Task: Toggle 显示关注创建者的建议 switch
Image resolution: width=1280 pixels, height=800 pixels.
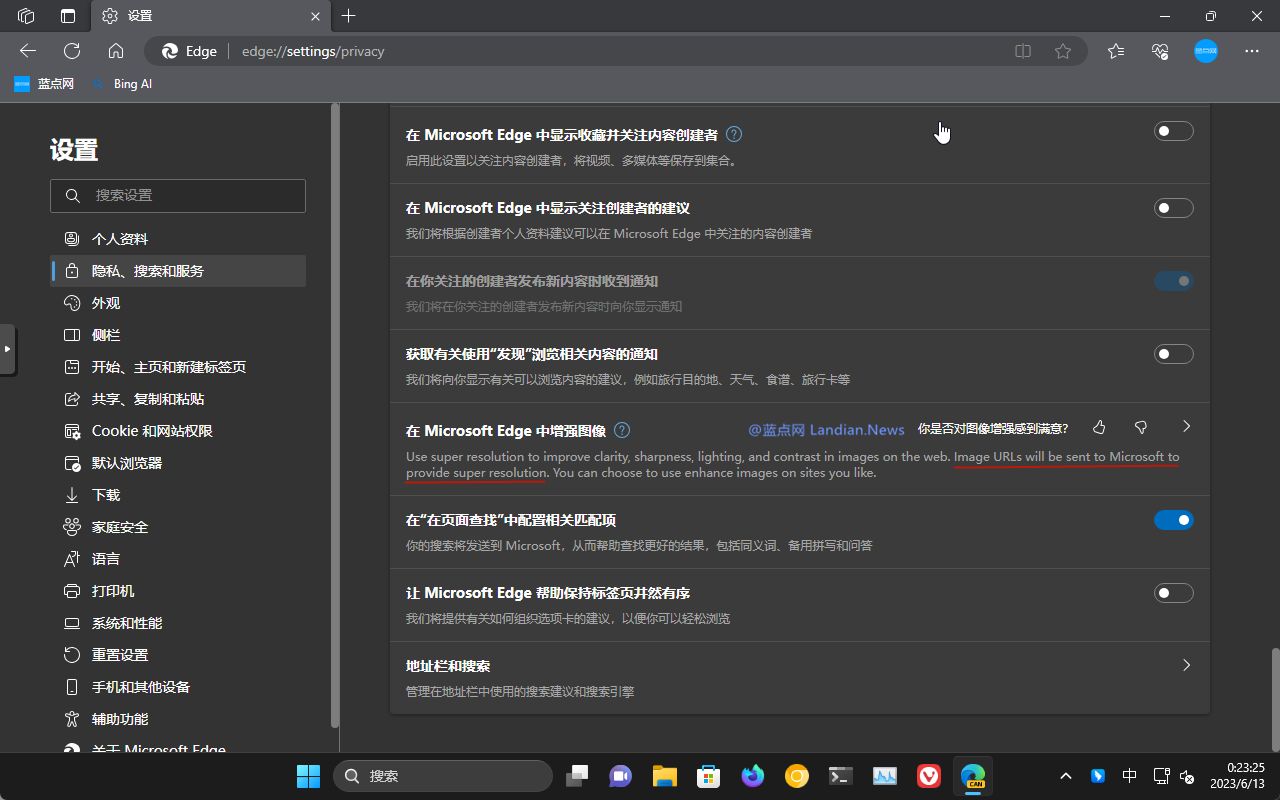Action: (x=1174, y=208)
